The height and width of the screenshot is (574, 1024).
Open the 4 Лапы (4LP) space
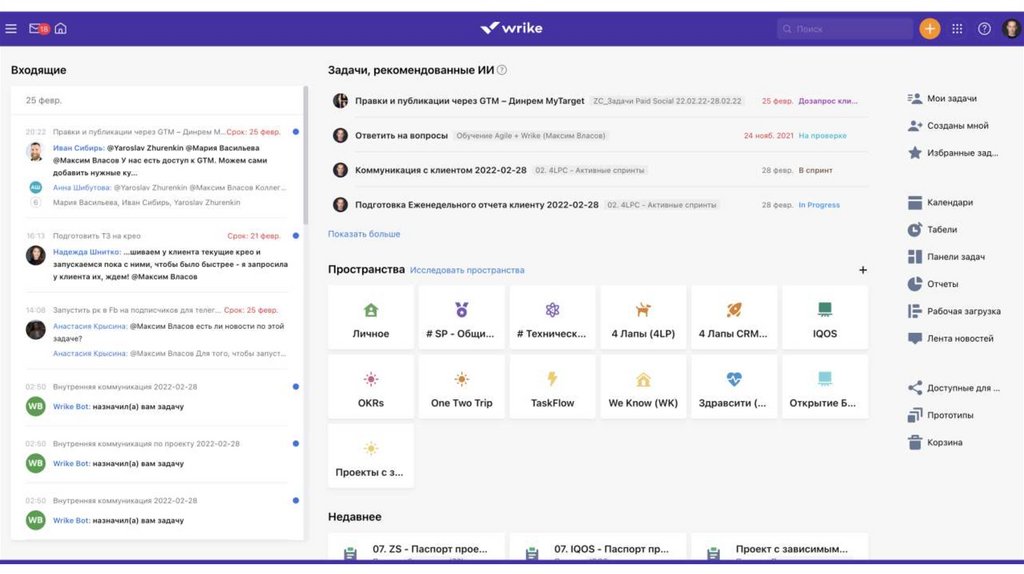pyautogui.click(x=643, y=317)
